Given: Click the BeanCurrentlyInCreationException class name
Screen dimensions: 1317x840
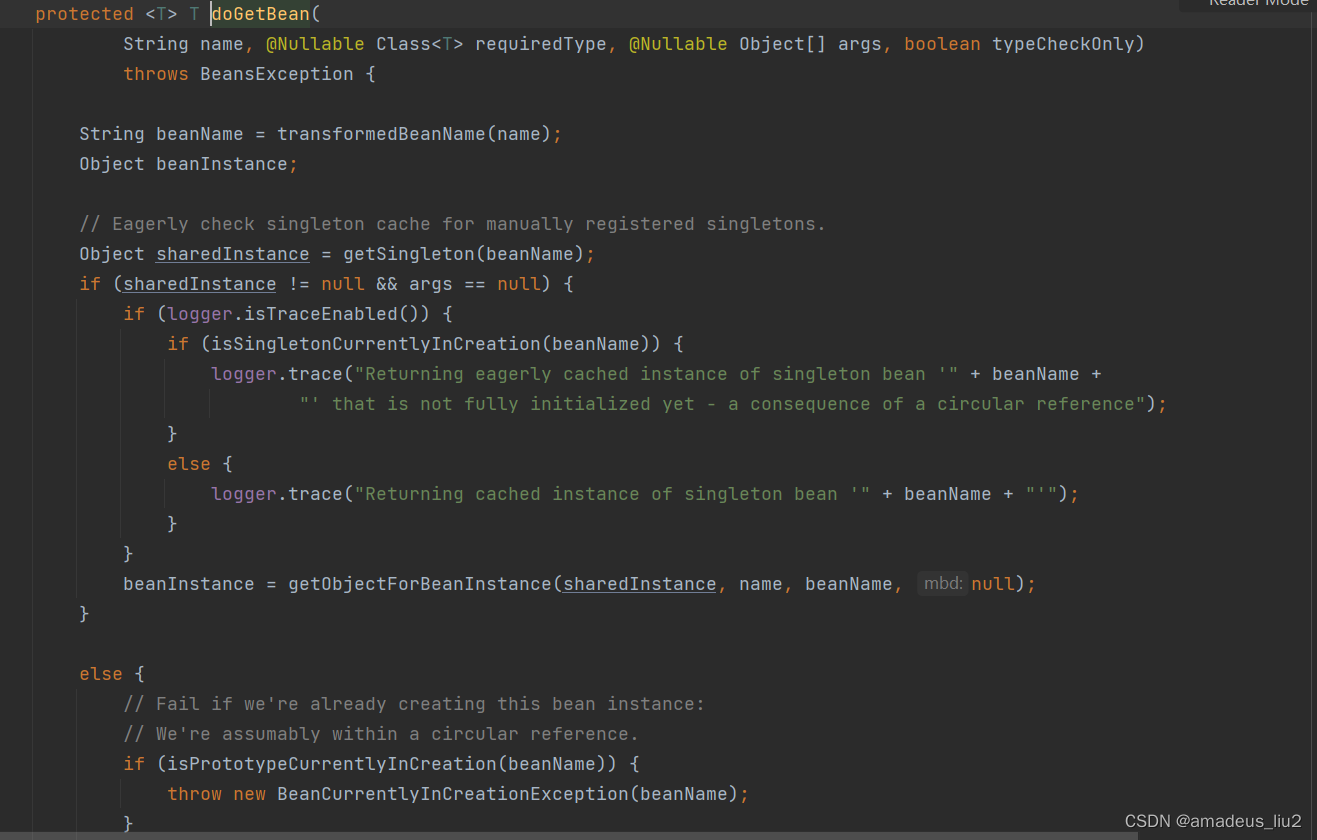Looking at the screenshot, I should coord(453,794).
